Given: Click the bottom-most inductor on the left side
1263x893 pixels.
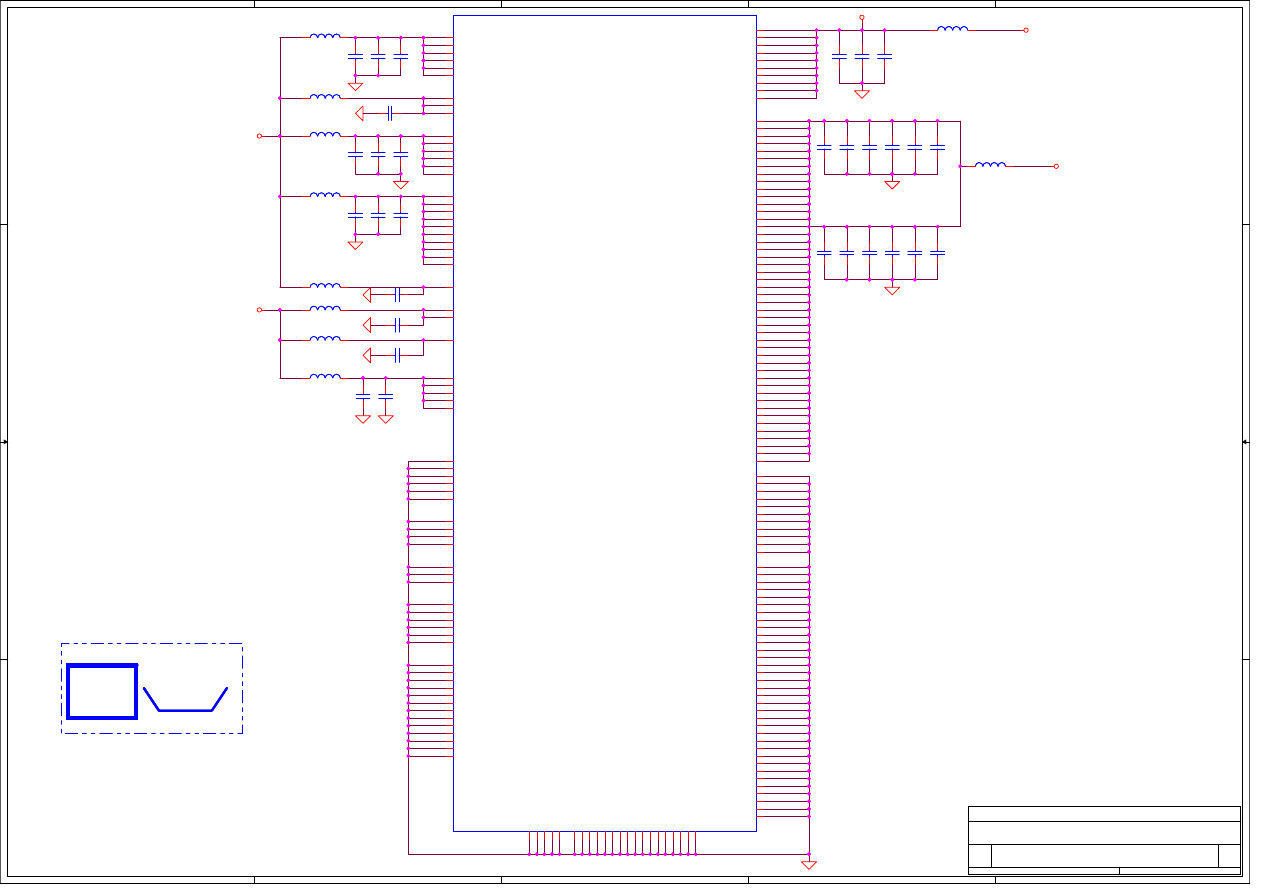Looking at the screenshot, I should (x=324, y=377).
